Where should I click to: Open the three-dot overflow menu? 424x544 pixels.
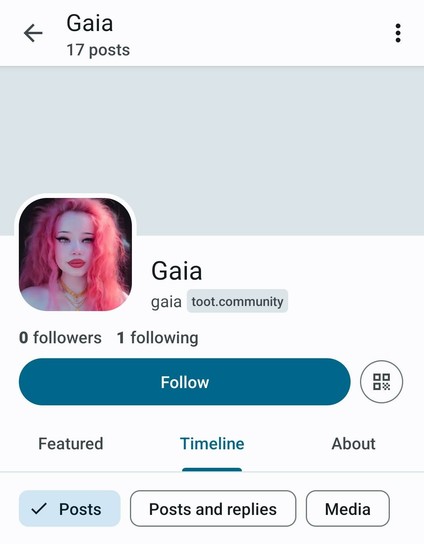point(398,33)
